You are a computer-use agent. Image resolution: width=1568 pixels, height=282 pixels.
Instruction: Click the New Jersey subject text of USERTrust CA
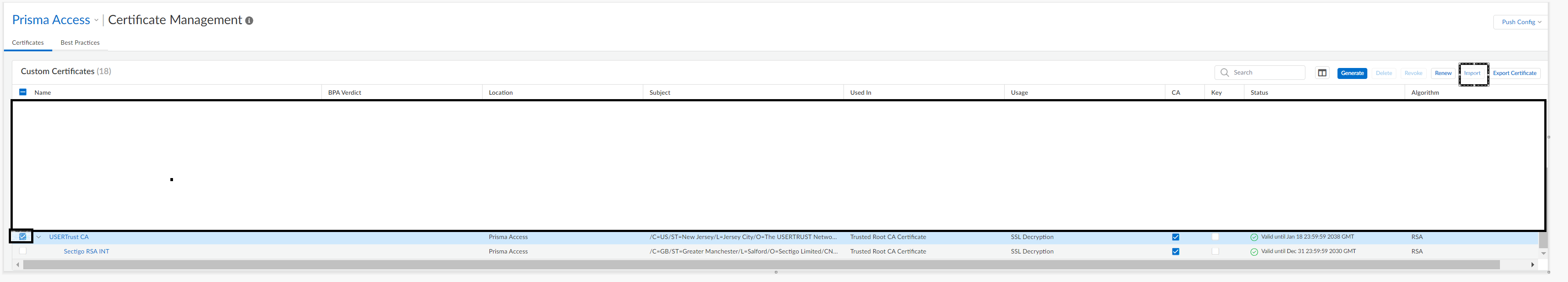click(743, 237)
